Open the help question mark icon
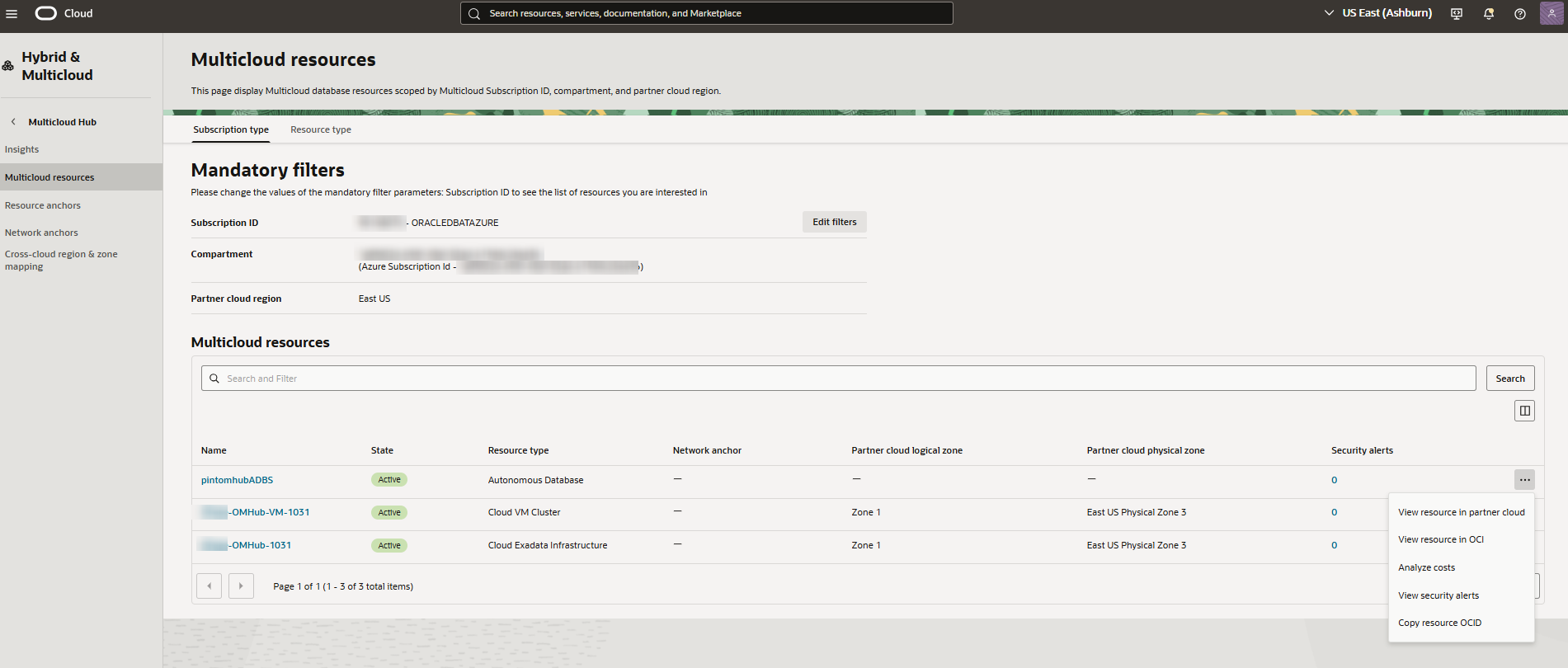 click(x=1520, y=13)
